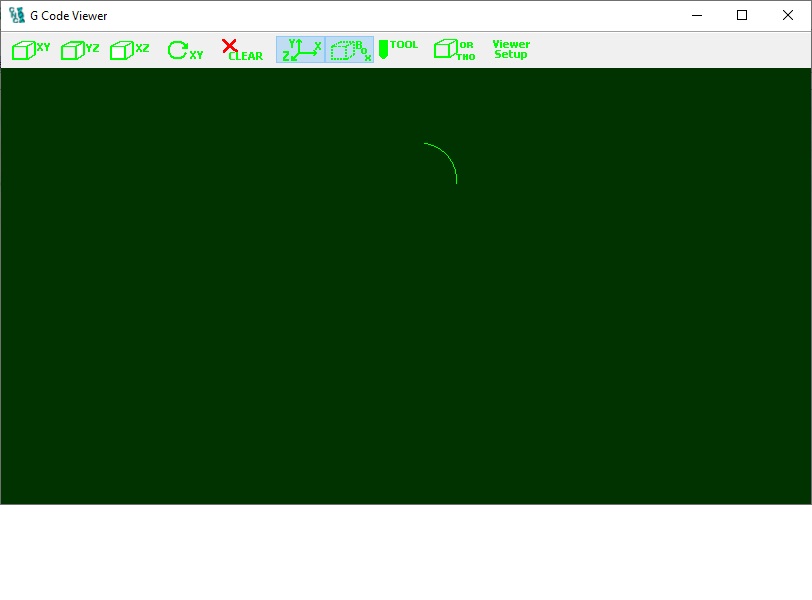The image size is (812, 600).
Task: Toggle the XYZ axes display
Action: (301, 50)
